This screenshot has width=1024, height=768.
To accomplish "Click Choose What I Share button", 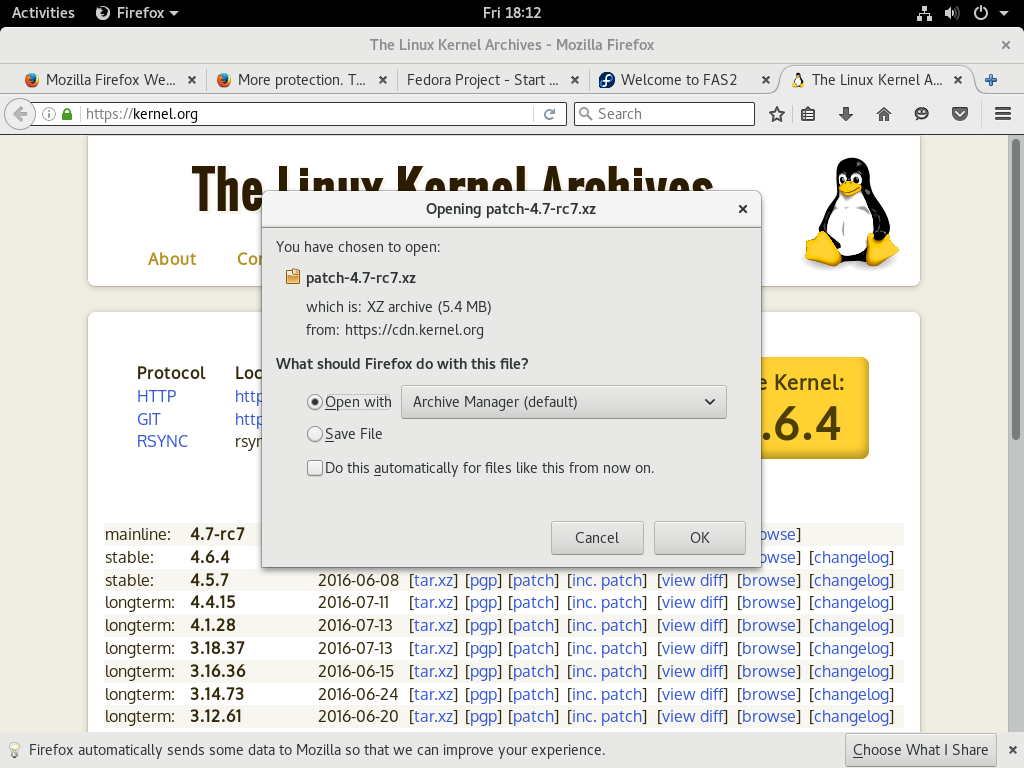I will point(921,750).
